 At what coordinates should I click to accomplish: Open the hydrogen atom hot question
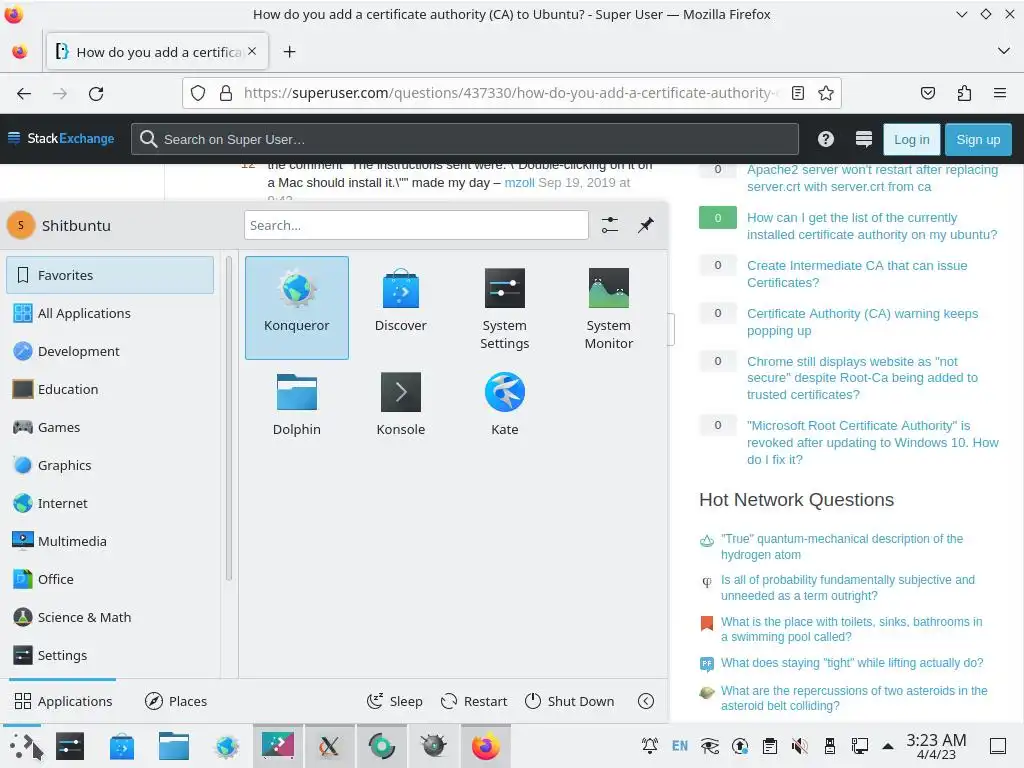coord(842,547)
